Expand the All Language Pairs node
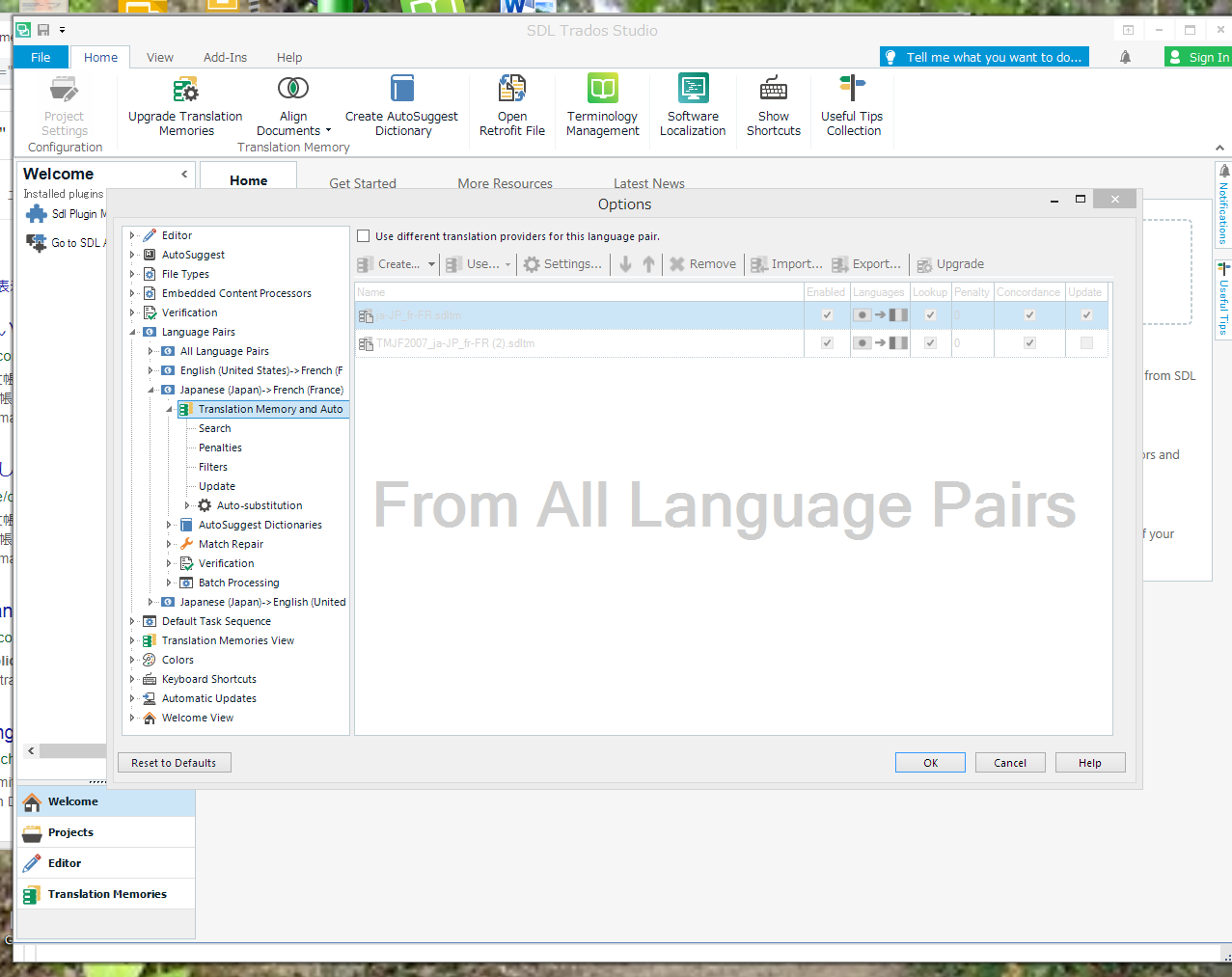 coord(151,351)
